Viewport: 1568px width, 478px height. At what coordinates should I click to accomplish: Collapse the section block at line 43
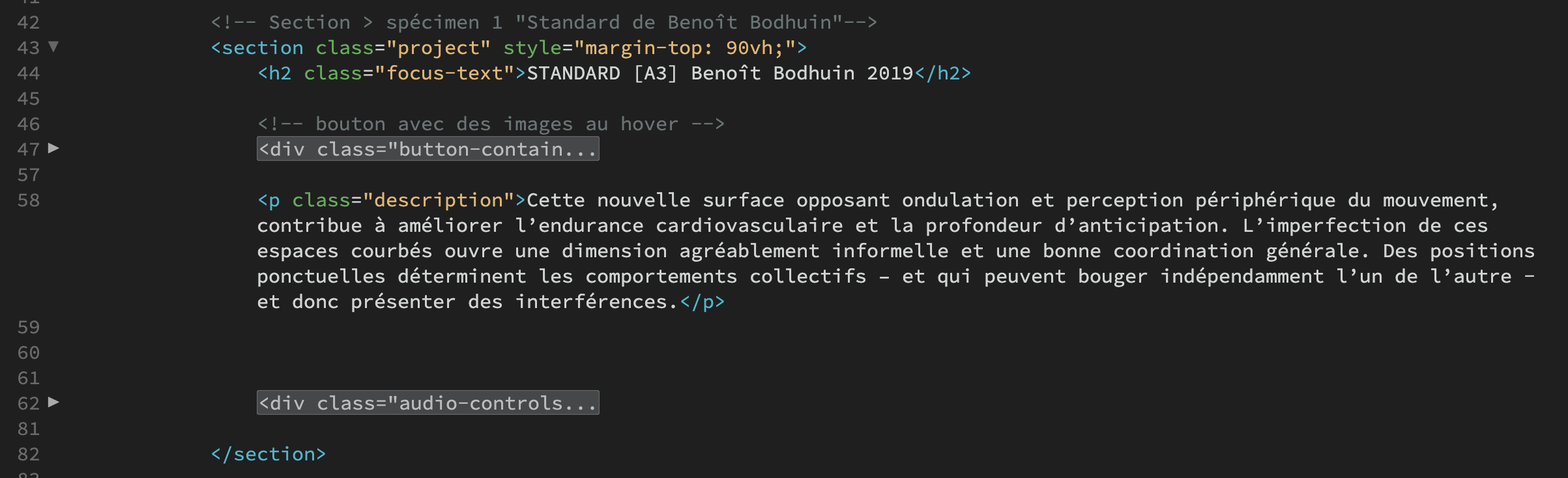[53, 46]
